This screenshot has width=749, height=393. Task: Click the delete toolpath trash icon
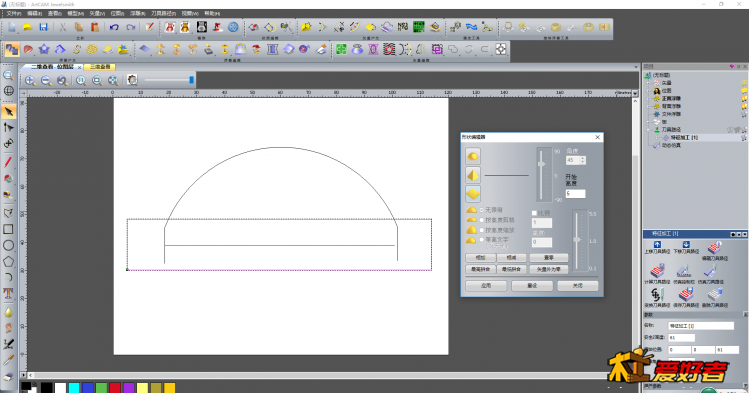point(715,294)
